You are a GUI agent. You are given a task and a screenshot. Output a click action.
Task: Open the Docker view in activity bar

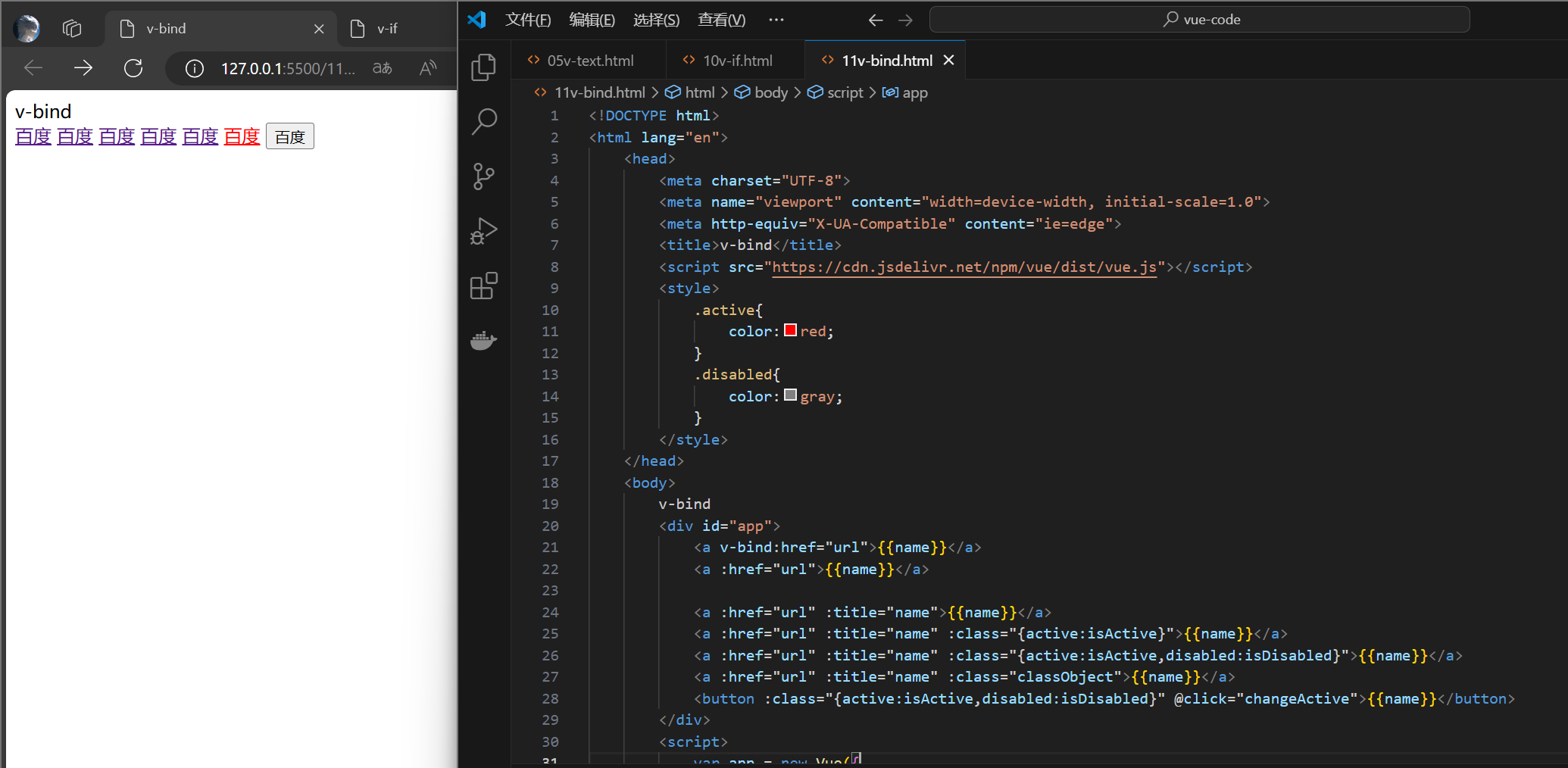point(484,340)
